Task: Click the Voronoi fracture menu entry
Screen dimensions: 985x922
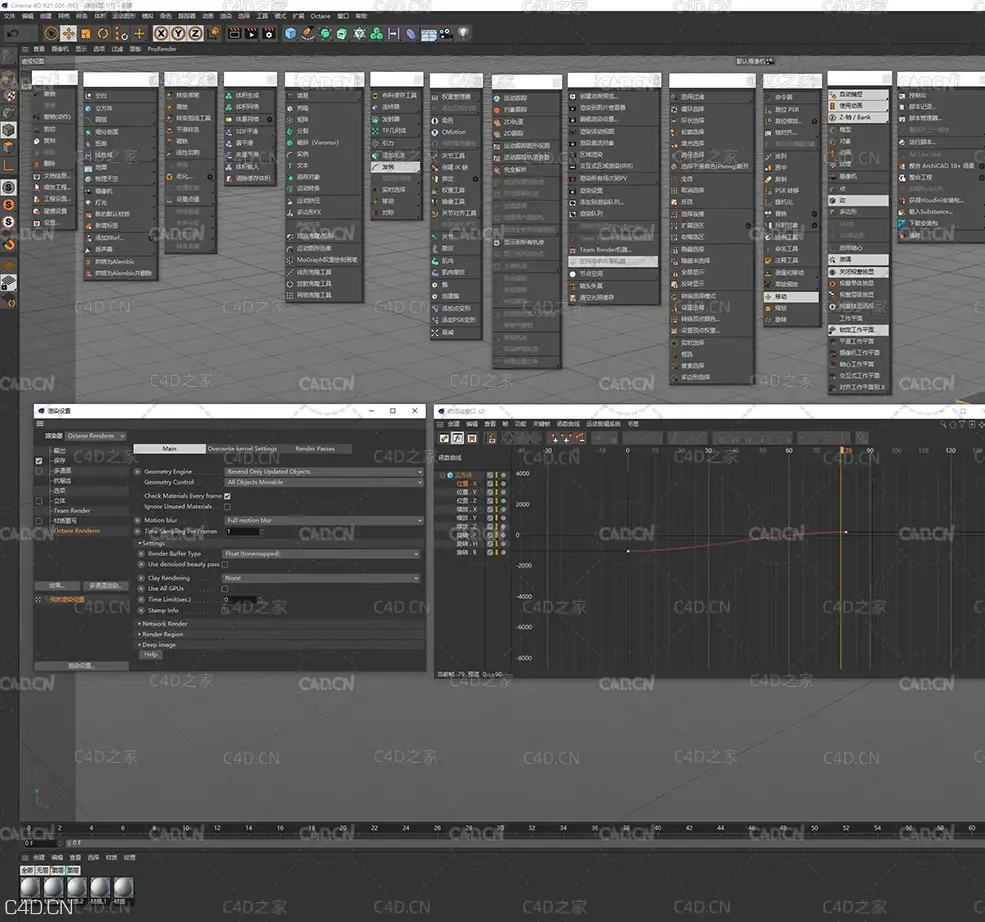Action: (x=324, y=143)
